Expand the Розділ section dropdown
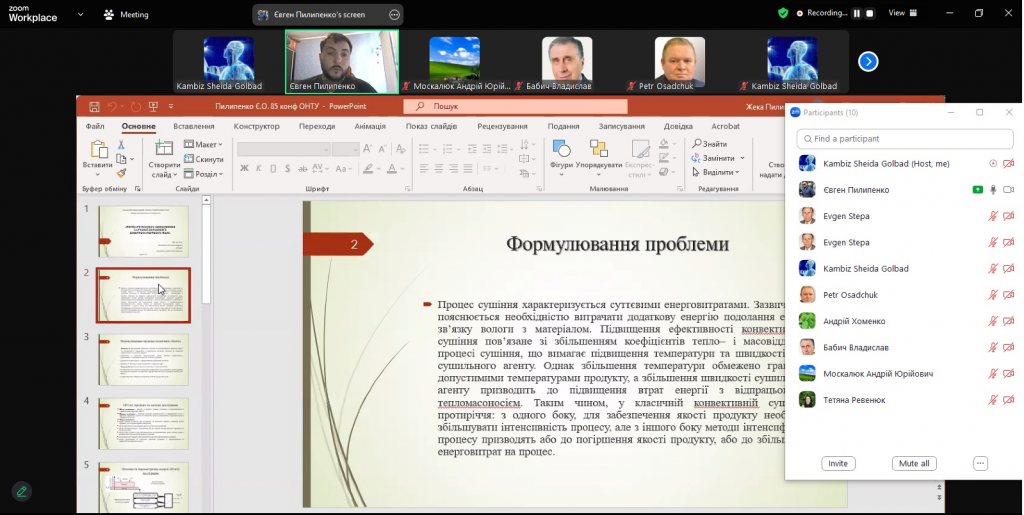The height and width of the screenshot is (515, 1024). point(204,174)
